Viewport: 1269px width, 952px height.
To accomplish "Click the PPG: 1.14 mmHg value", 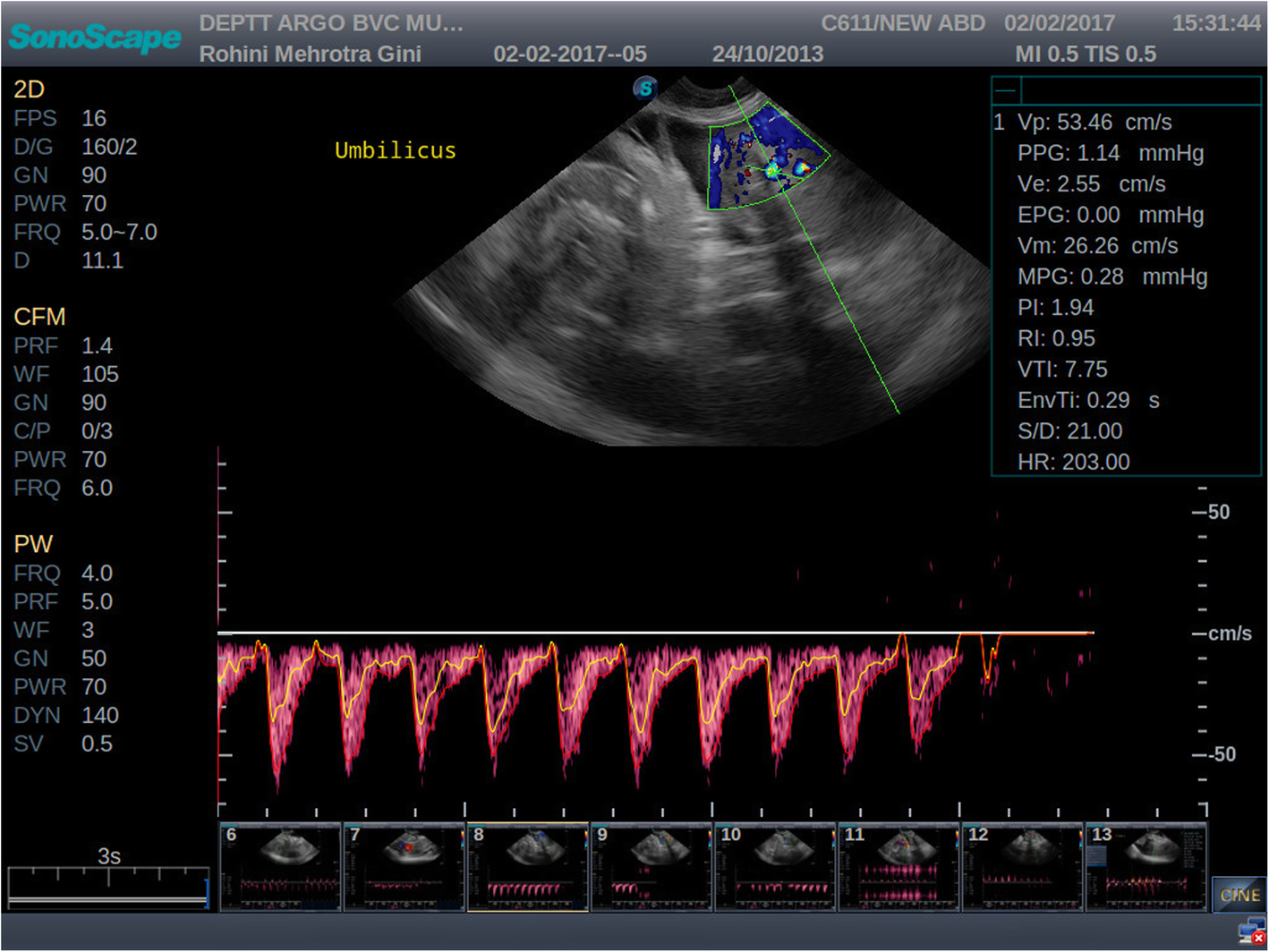I will (x=1111, y=153).
